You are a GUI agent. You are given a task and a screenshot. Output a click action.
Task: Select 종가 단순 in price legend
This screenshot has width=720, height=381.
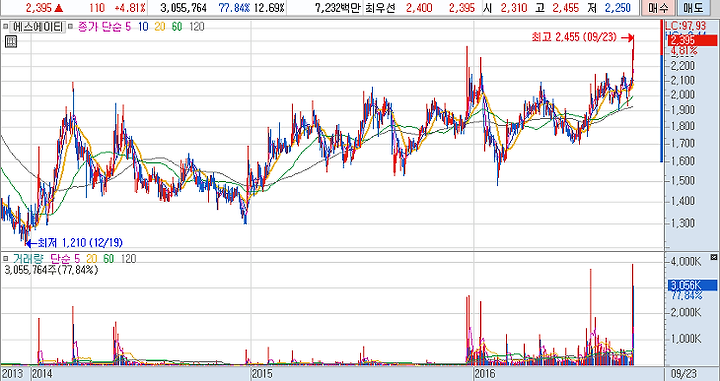click(x=99, y=27)
